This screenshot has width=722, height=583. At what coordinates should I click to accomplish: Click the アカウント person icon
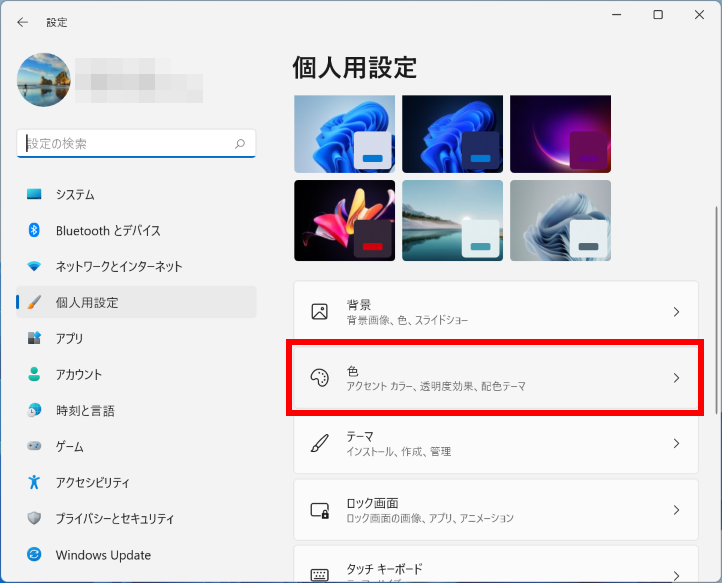(34, 374)
